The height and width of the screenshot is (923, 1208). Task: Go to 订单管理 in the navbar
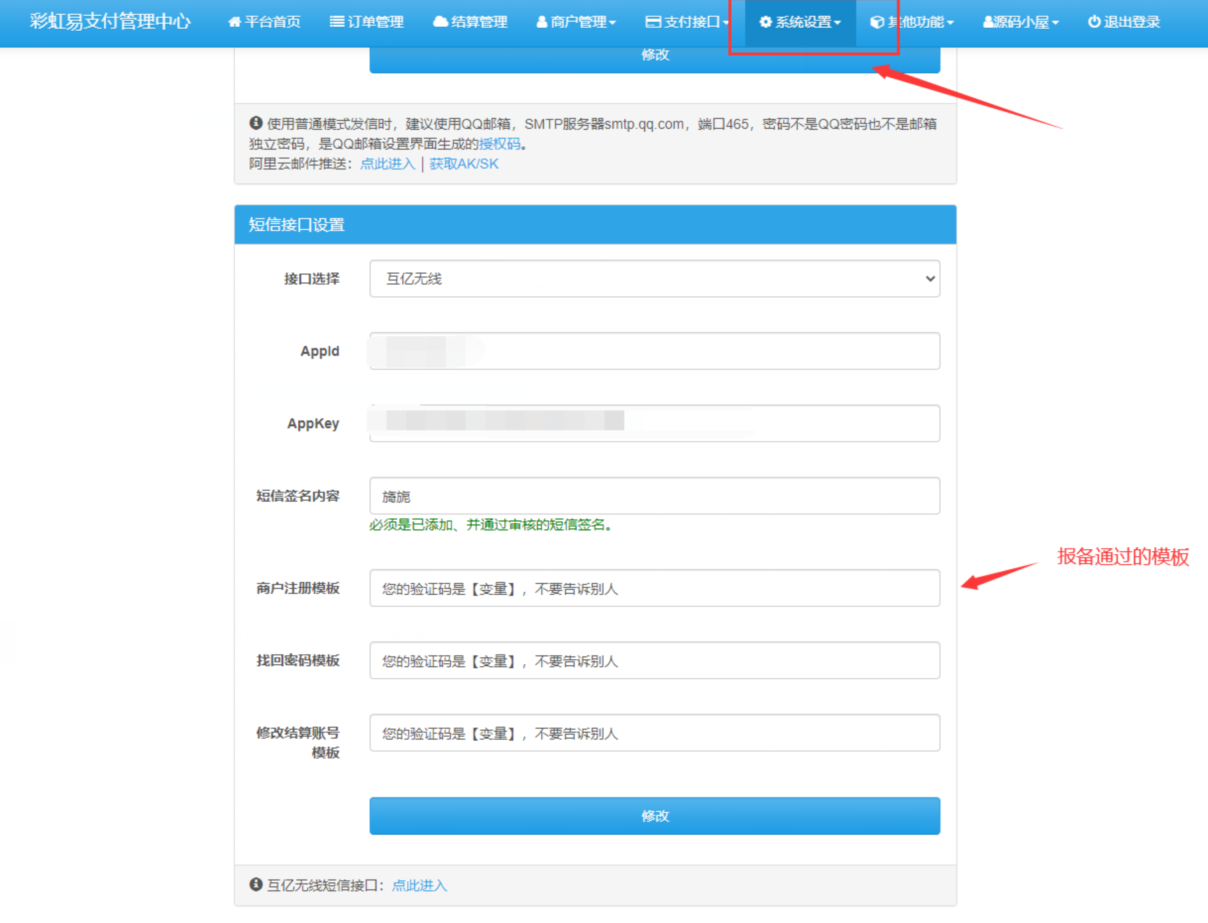click(367, 22)
